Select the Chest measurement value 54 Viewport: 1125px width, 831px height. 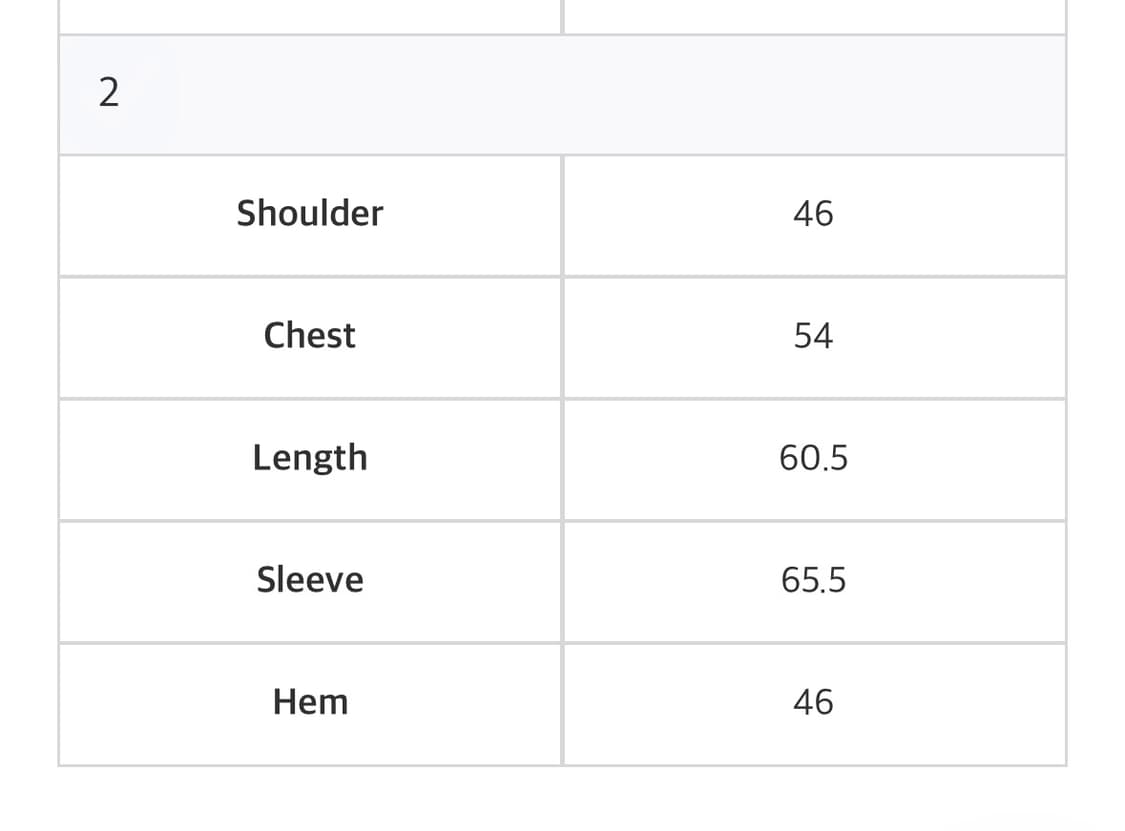coord(813,336)
